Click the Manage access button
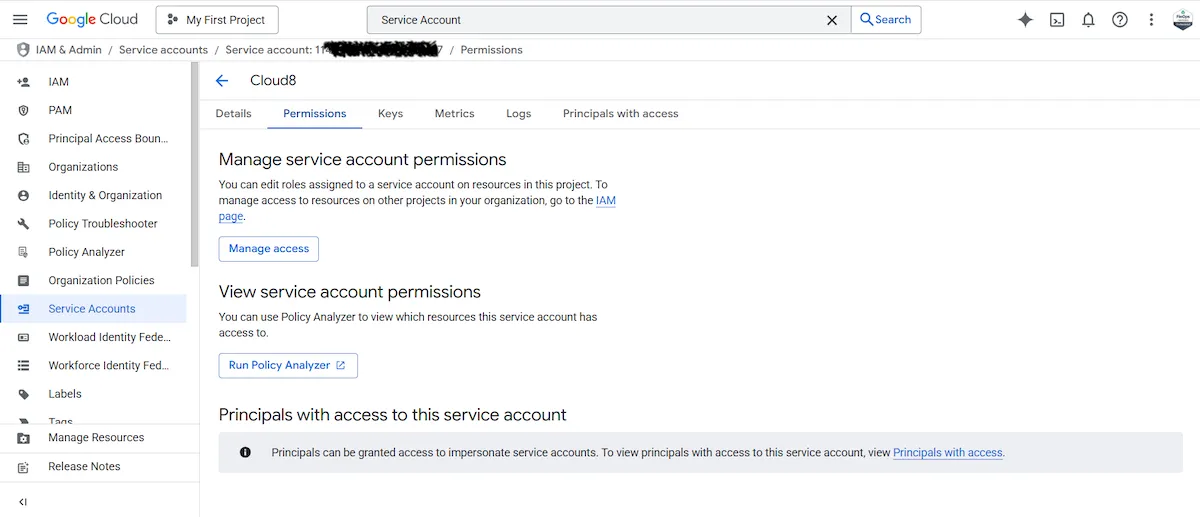Image resolution: width=1200 pixels, height=517 pixels. tap(269, 248)
